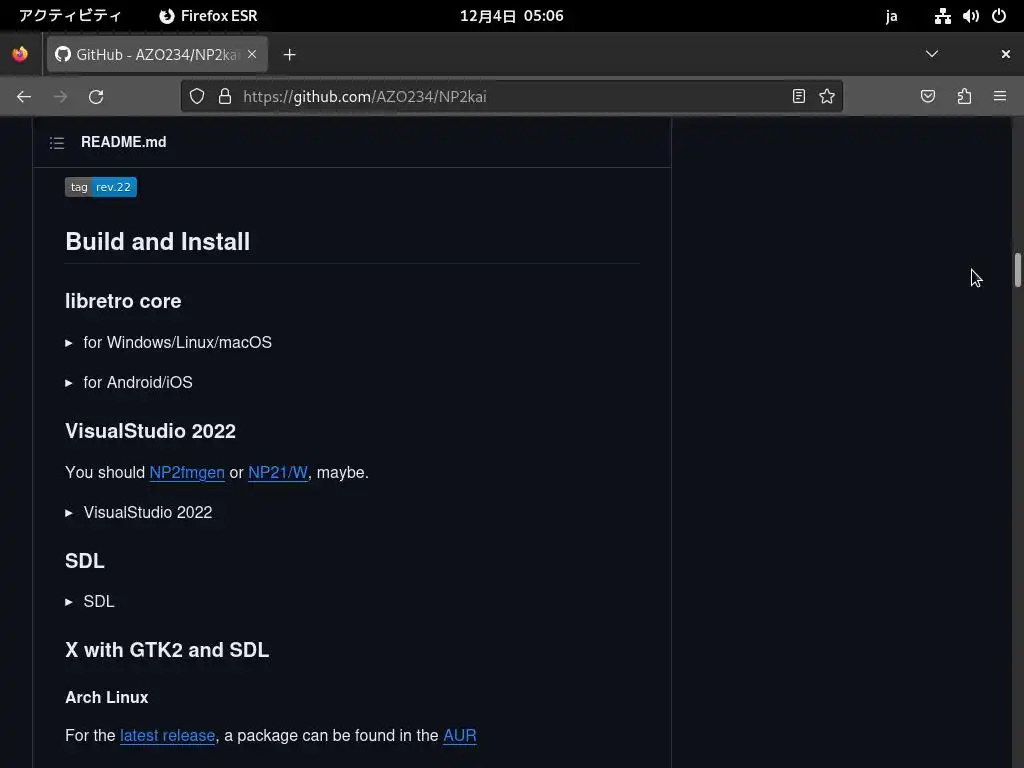The height and width of the screenshot is (768, 1024).
Task: Go back with the browser back arrow
Action: click(x=24, y=97)
